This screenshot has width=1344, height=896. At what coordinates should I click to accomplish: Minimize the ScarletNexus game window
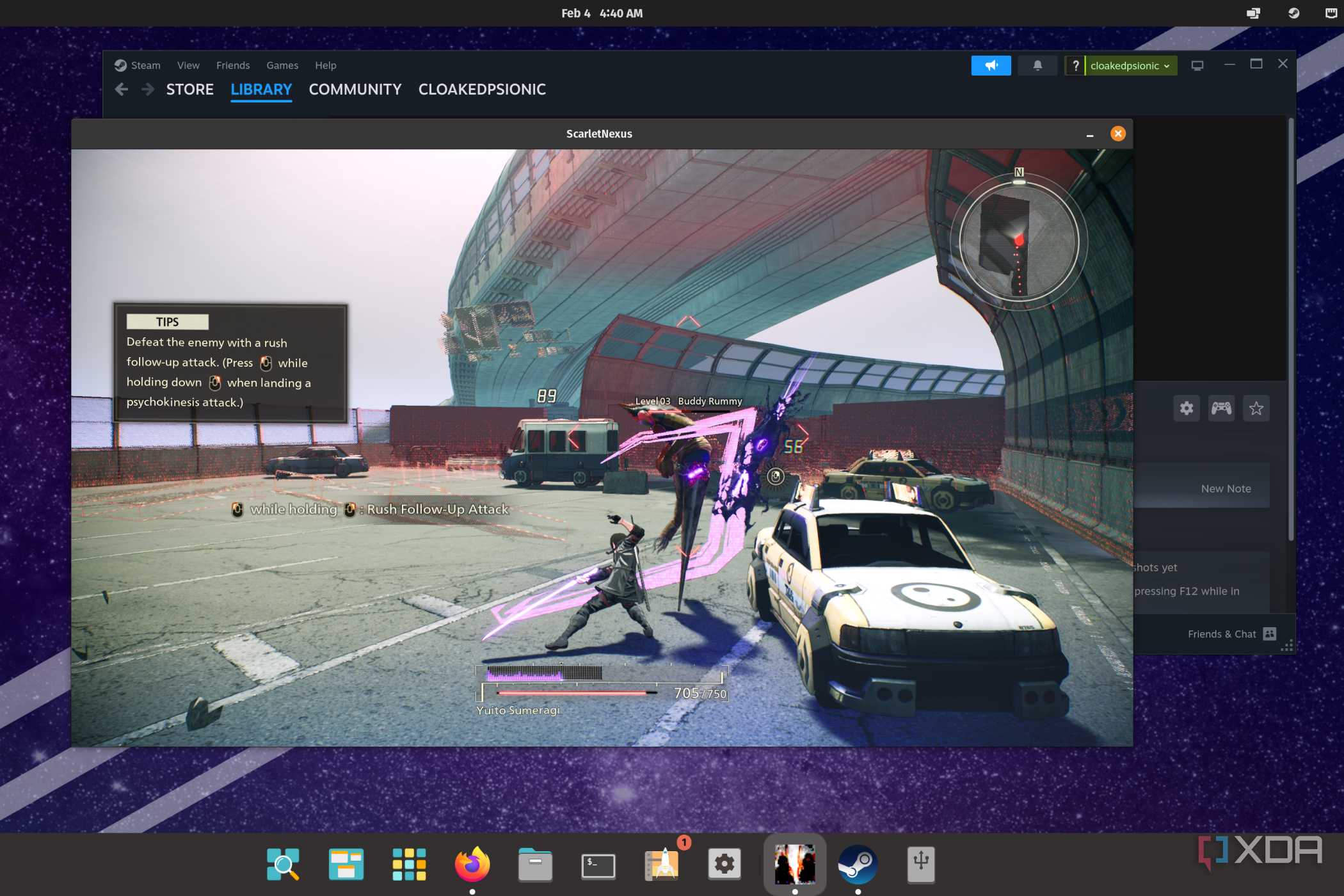coord(1090,134)
